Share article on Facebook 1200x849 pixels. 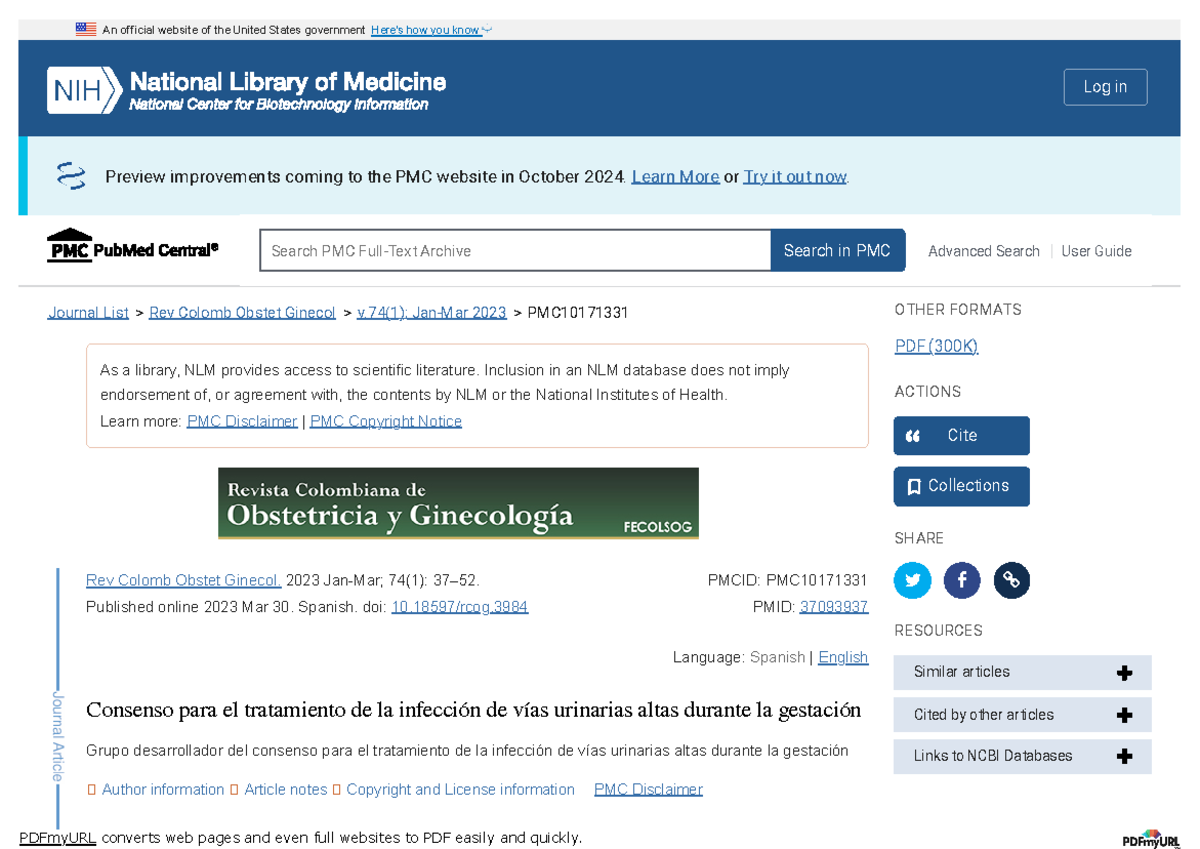(x=962, y=580)
